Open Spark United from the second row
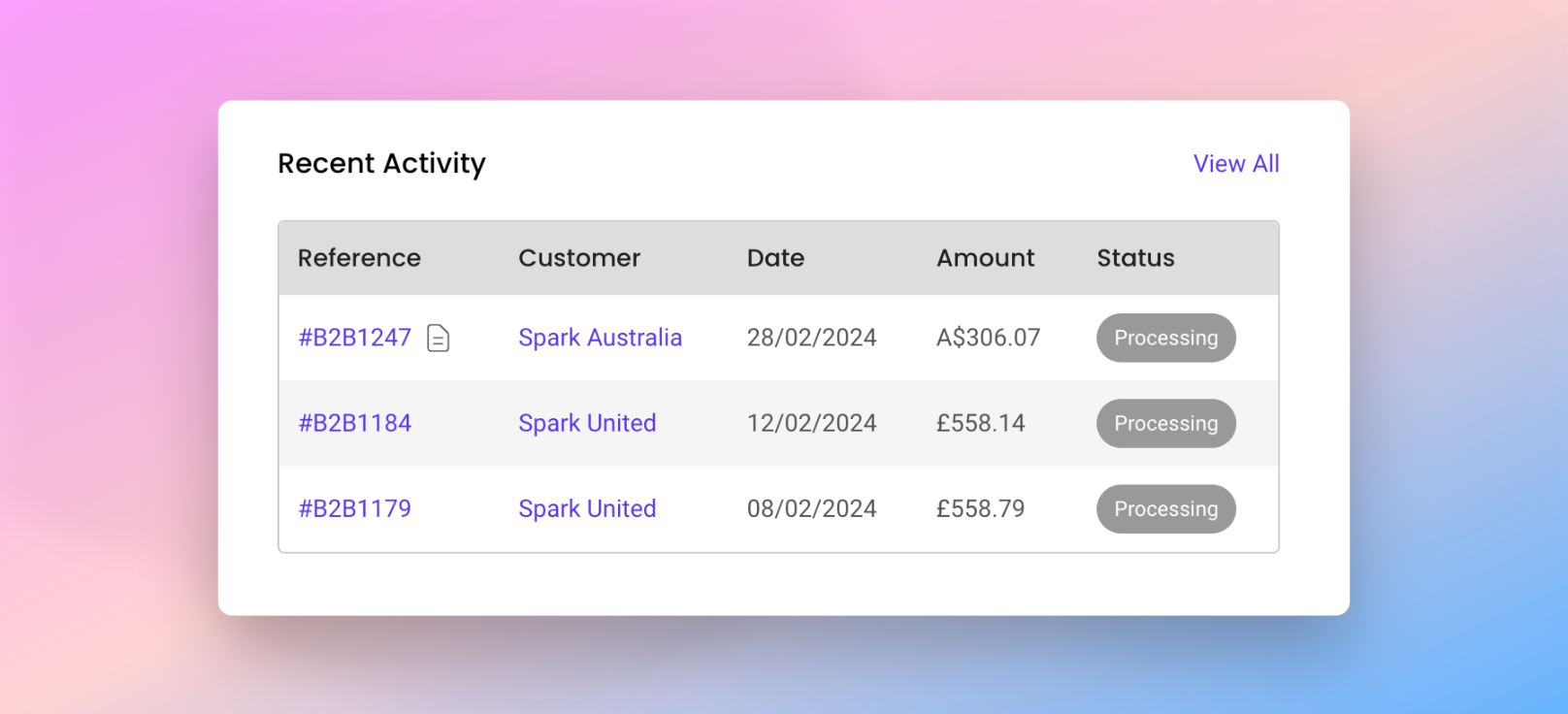The image size is (1568, 714). 586,423
